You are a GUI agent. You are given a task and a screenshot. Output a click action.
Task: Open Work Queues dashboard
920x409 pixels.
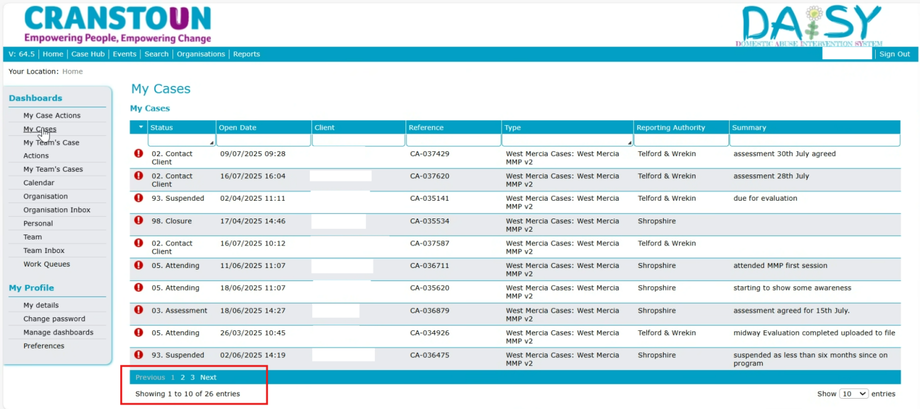click(47, 264)
